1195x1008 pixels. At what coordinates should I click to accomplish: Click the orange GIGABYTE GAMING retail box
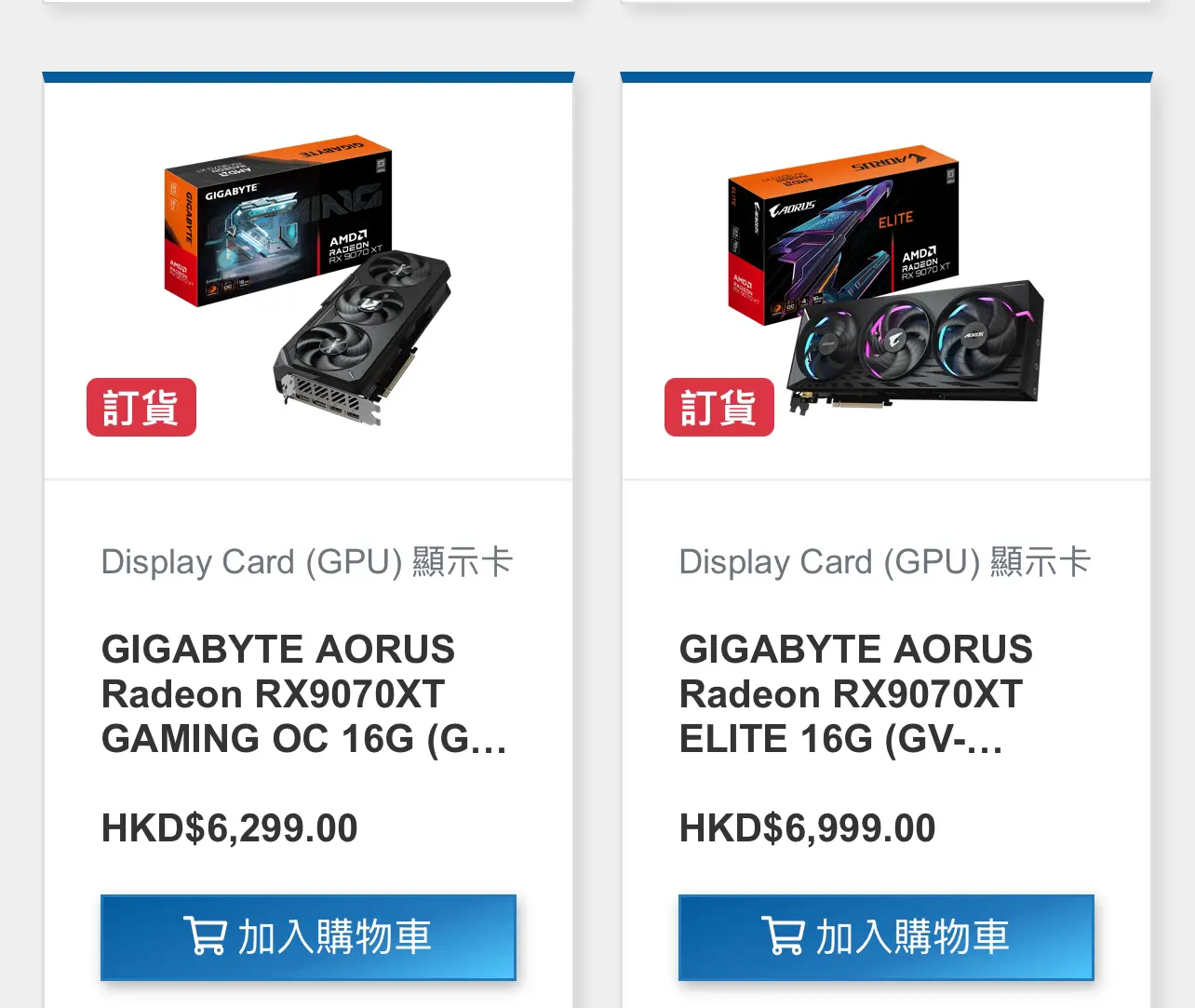coord(277,222)
